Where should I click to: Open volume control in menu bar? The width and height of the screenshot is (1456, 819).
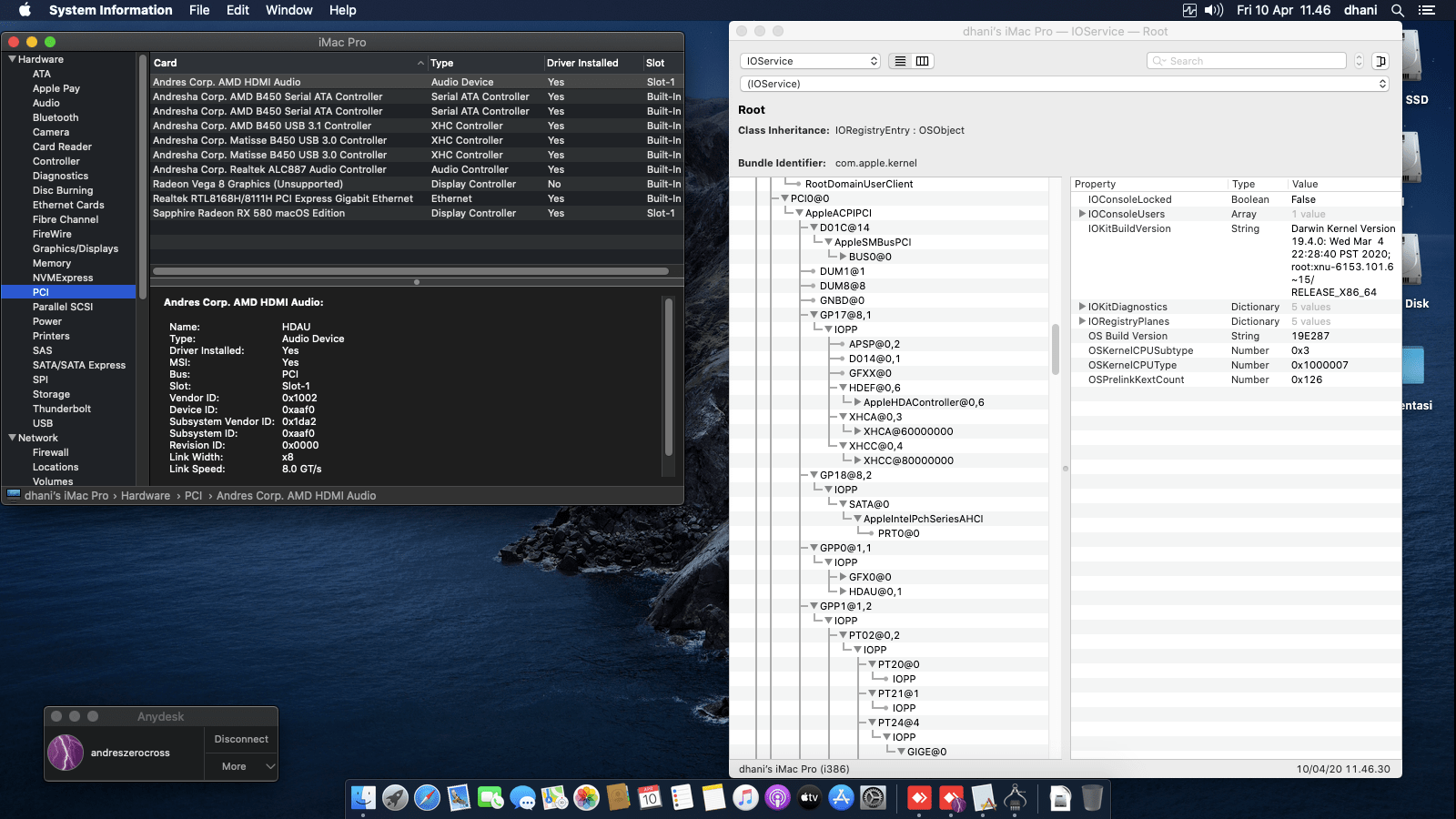(1214, 10)
